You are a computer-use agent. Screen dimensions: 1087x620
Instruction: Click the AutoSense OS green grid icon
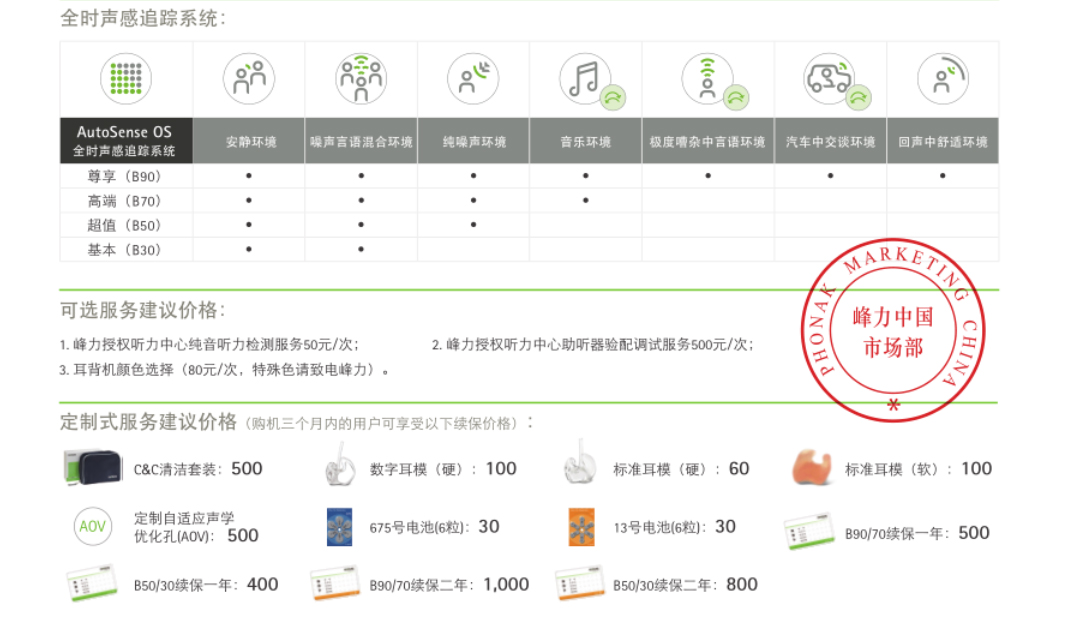pyautogui.click(x=125, y=78)
